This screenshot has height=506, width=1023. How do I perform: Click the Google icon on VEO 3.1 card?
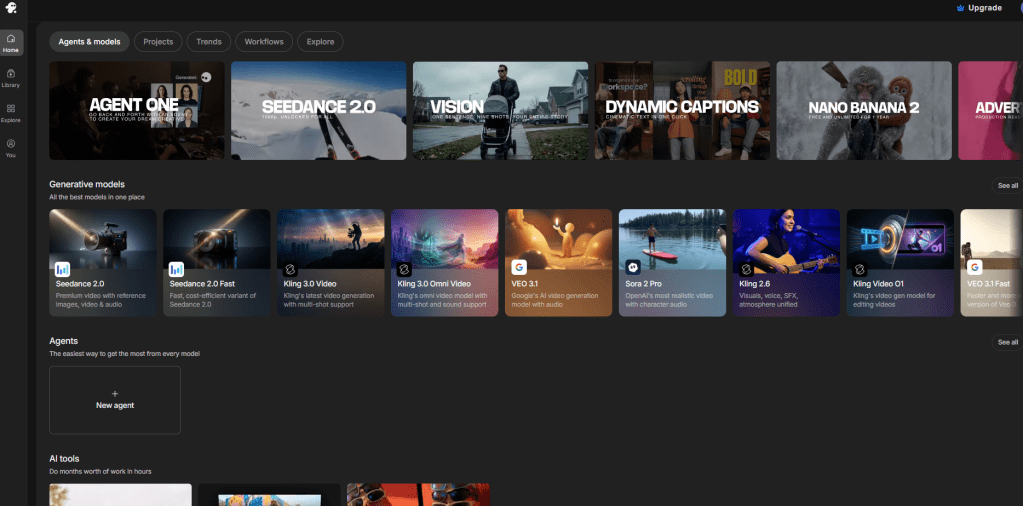coord(519,267)
